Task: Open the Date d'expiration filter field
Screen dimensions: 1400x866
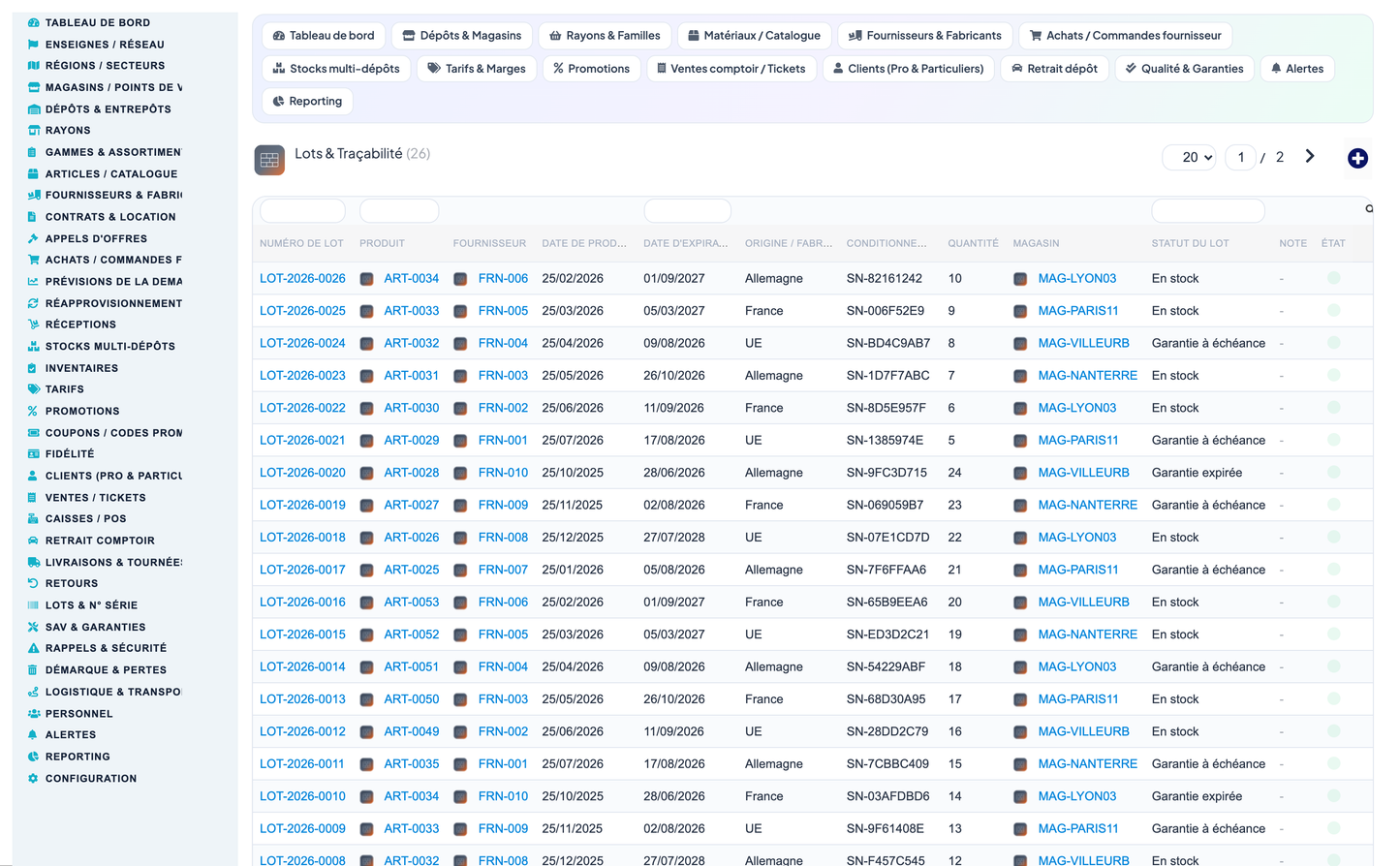Action: [x=687, y=210]
